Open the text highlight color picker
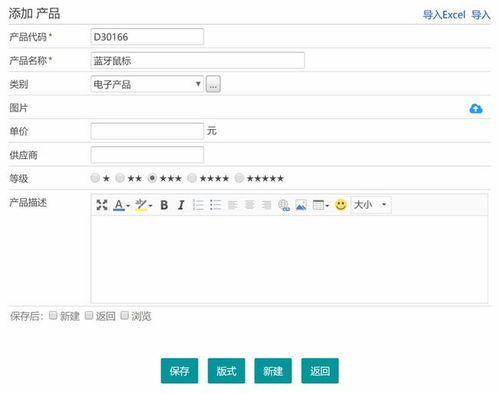The width and height of the screenshot is (499, 394). [143, 205]
